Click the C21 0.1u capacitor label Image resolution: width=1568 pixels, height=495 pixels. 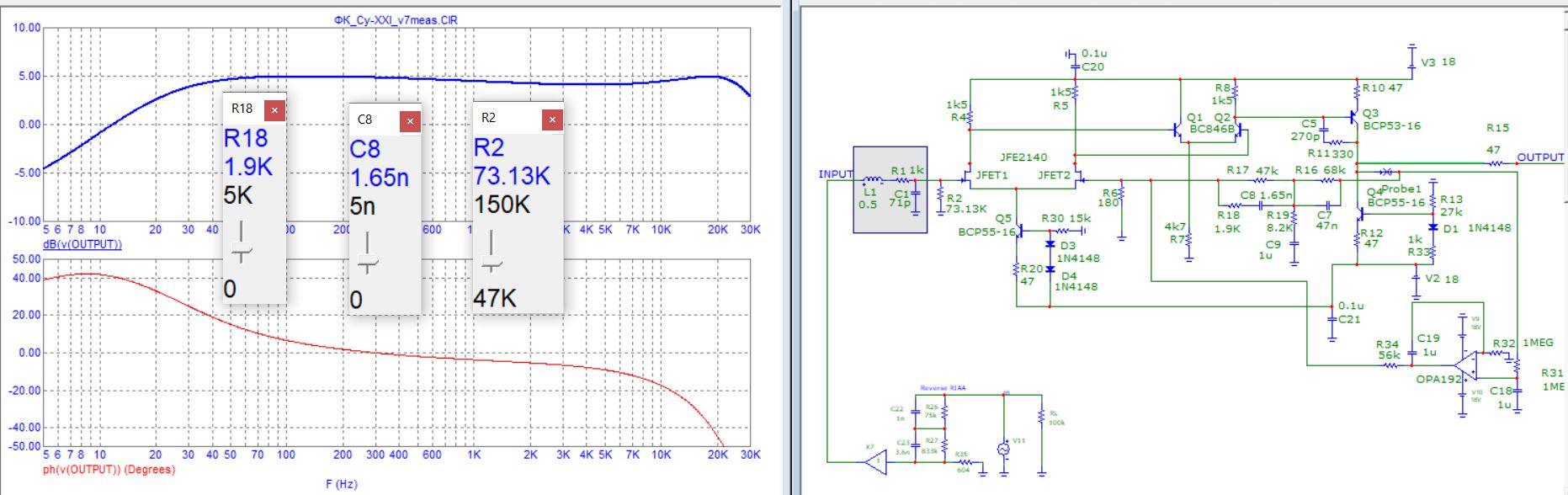tap(1351, 312)
